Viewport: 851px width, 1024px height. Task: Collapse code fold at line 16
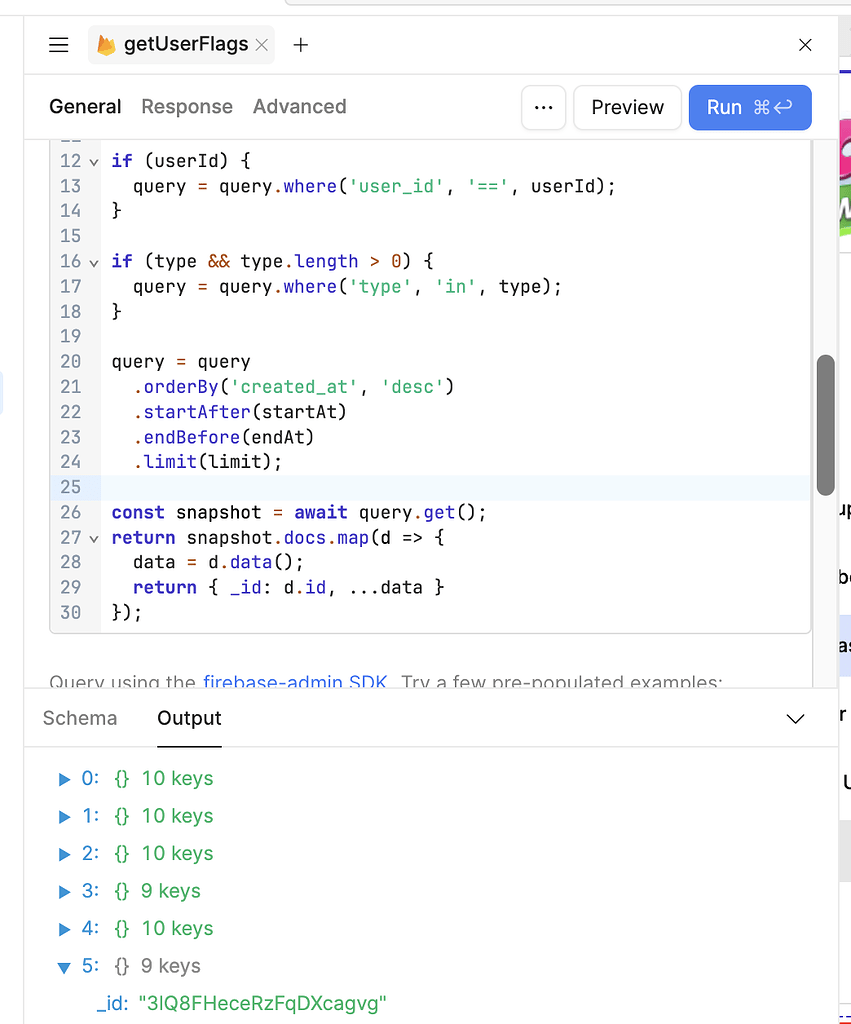coord(94,263)
